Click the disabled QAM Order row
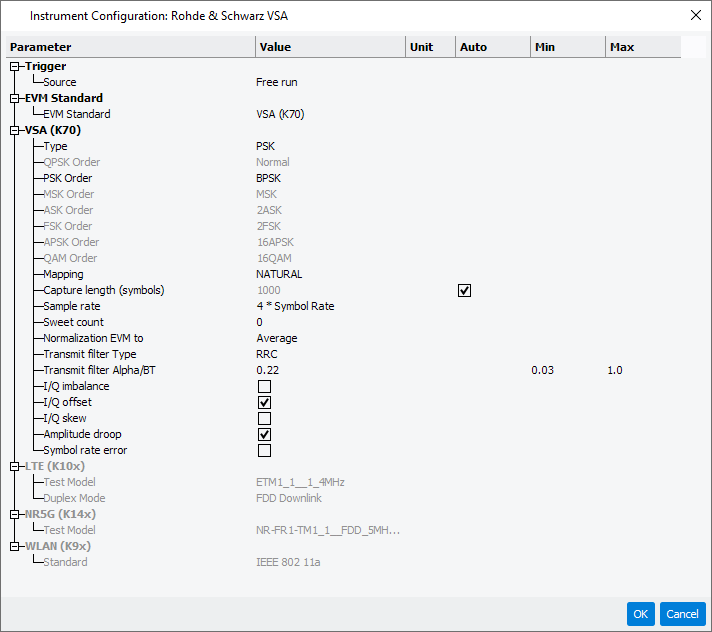The width and height of the screenshot is (712, 632). pos(70,258)
